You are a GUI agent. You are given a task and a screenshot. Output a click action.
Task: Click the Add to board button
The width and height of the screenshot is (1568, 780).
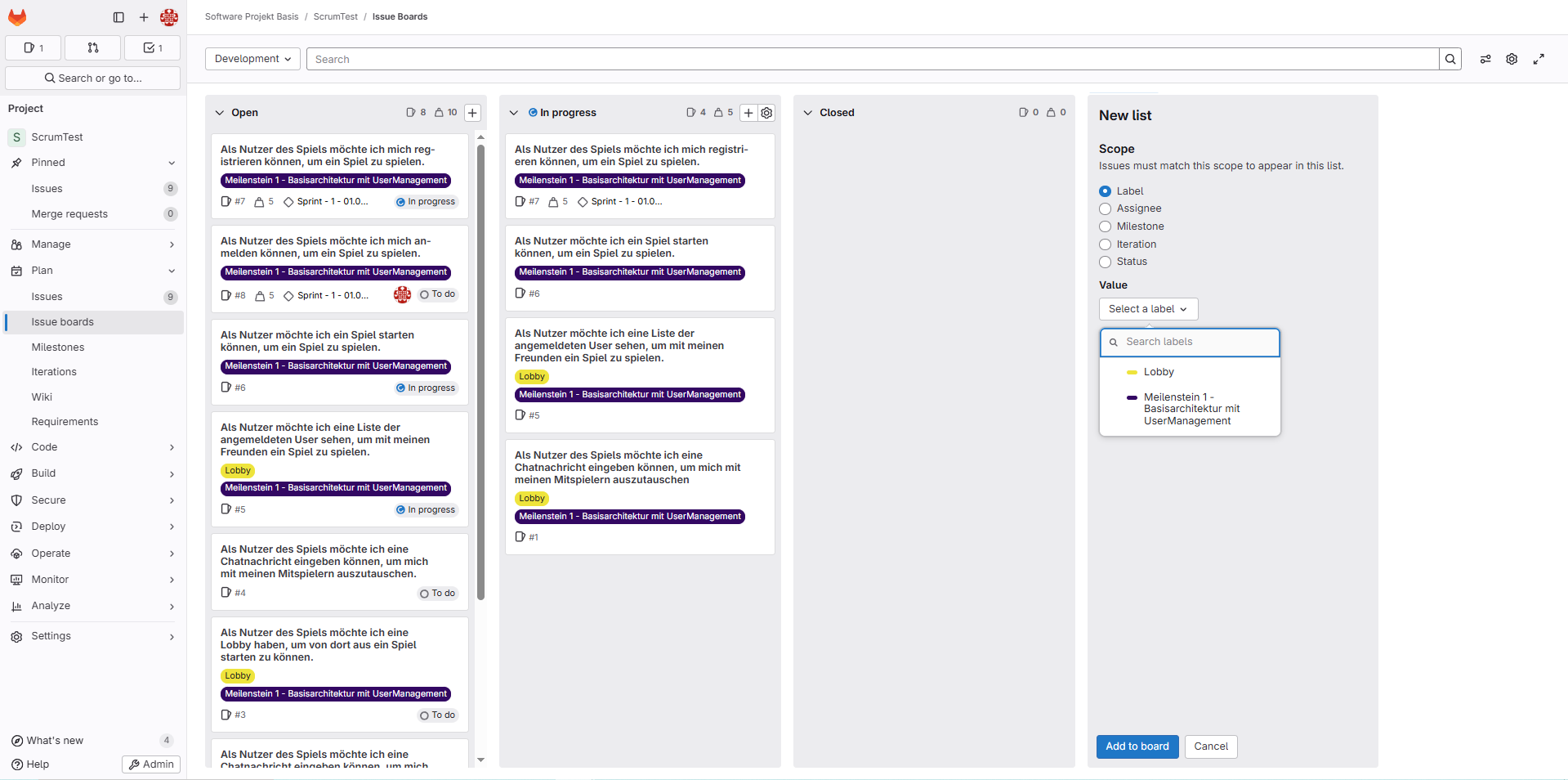click(x=1137, y=746)
